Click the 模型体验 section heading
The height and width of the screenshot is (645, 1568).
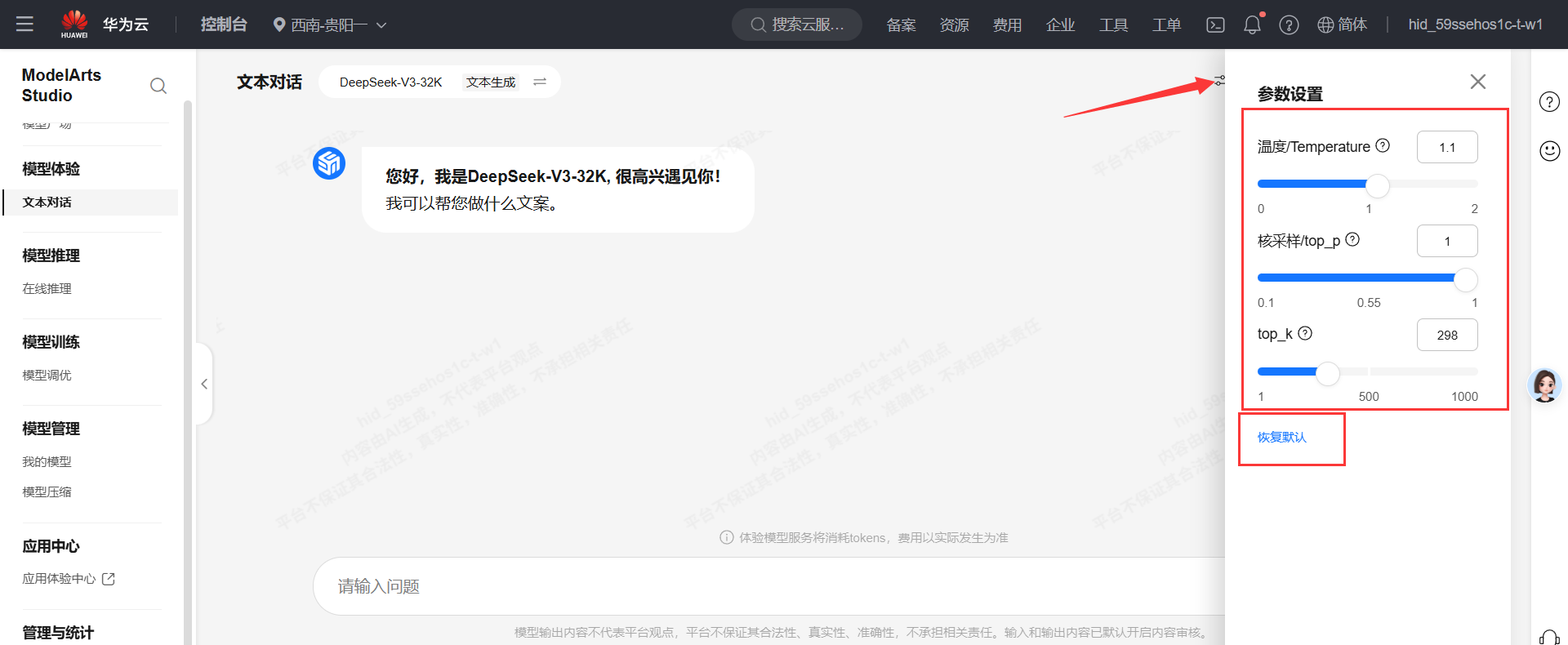pyautogui.click(x=51, y=169)
